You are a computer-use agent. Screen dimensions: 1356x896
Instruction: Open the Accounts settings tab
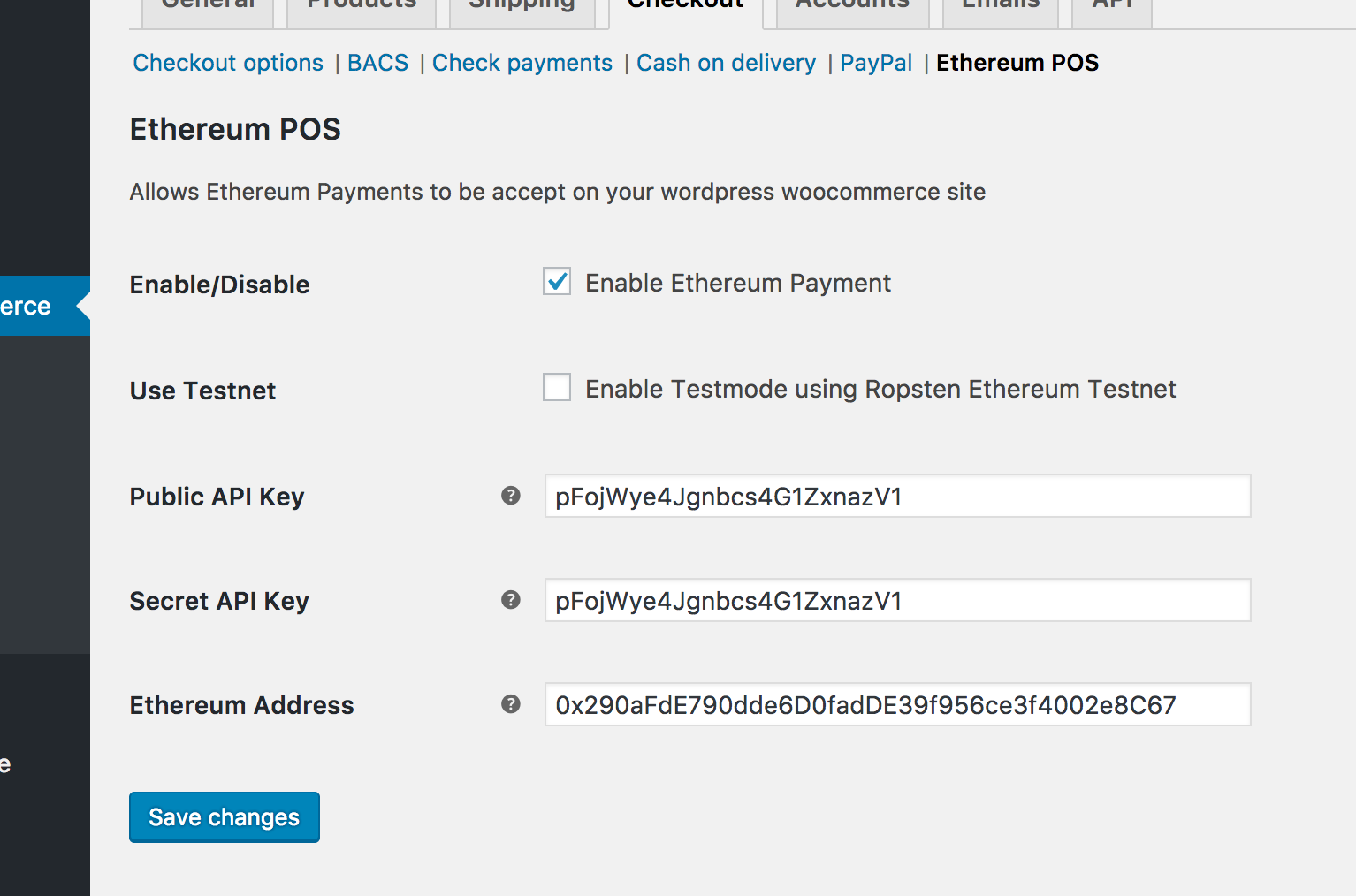[852, 9]
